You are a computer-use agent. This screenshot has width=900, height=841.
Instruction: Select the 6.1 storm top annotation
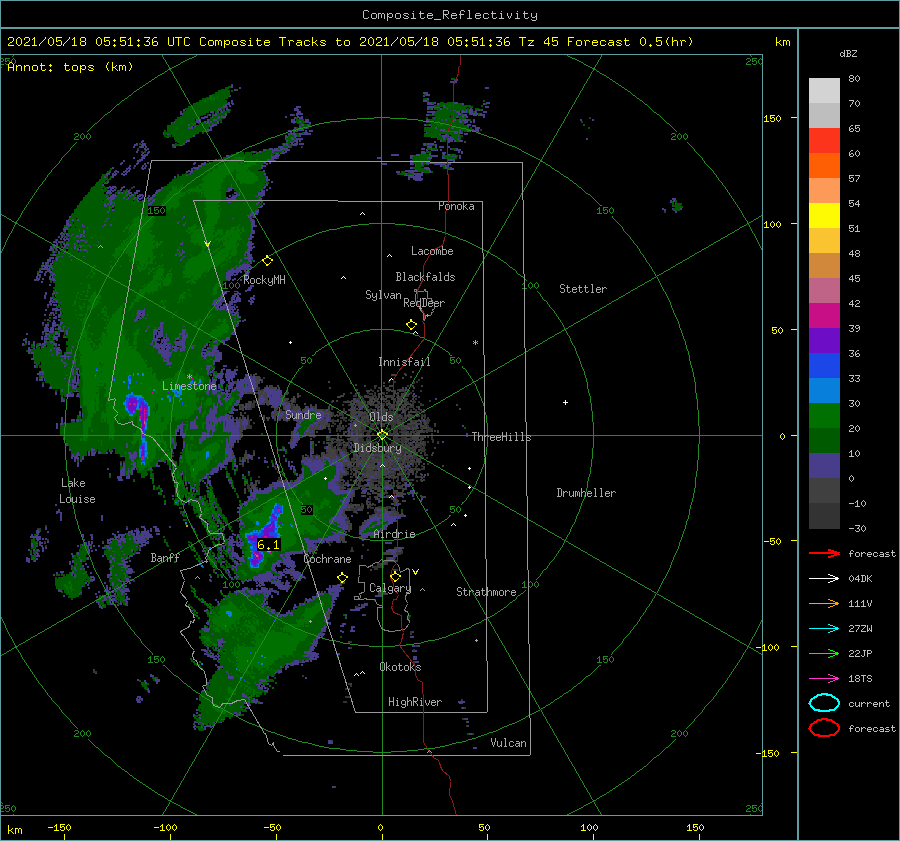[269, 545]
